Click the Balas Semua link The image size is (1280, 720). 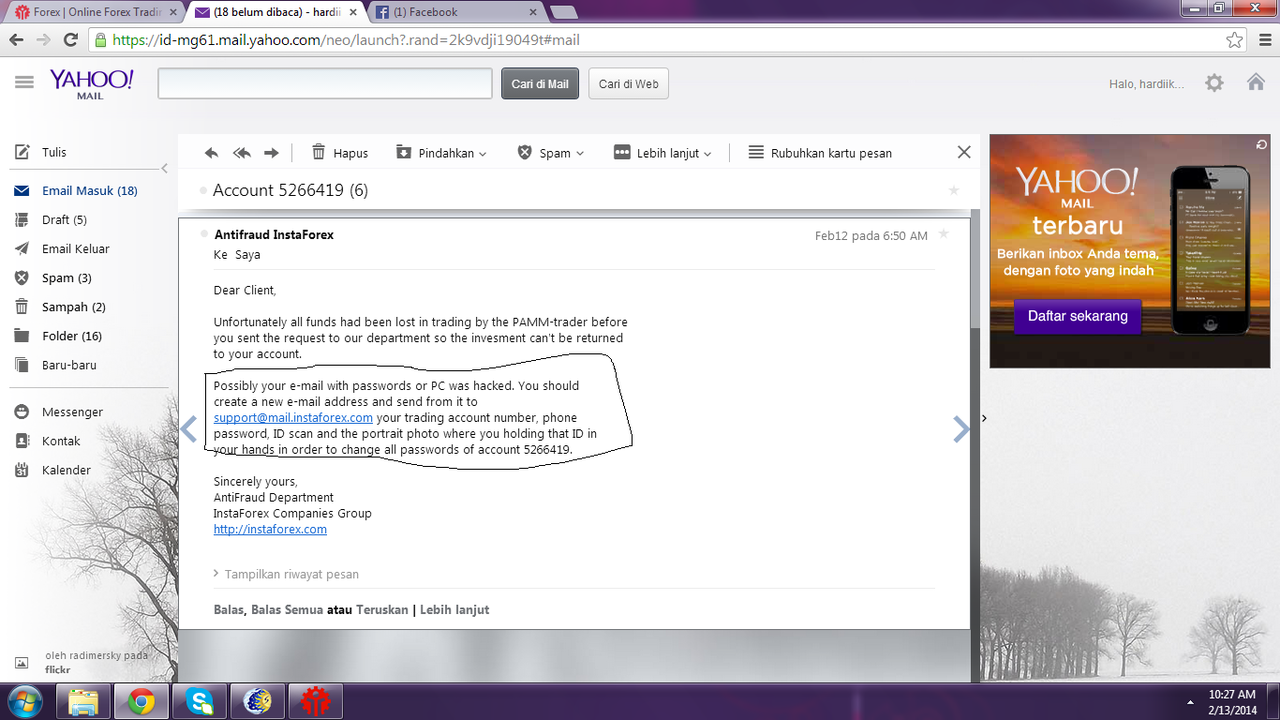[x=287, y=609]
